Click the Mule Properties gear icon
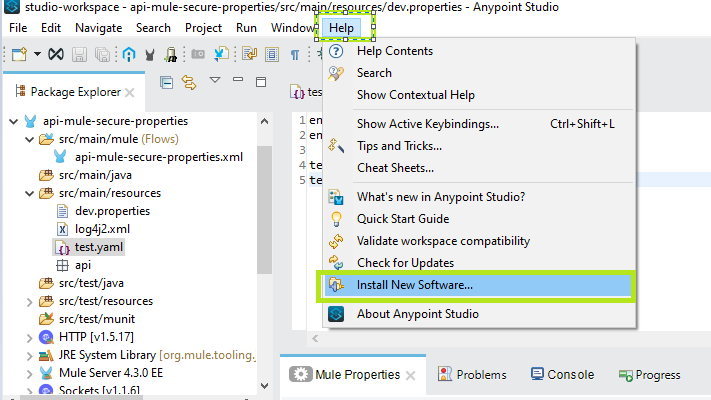711x400 pixels. coord(300,375)
